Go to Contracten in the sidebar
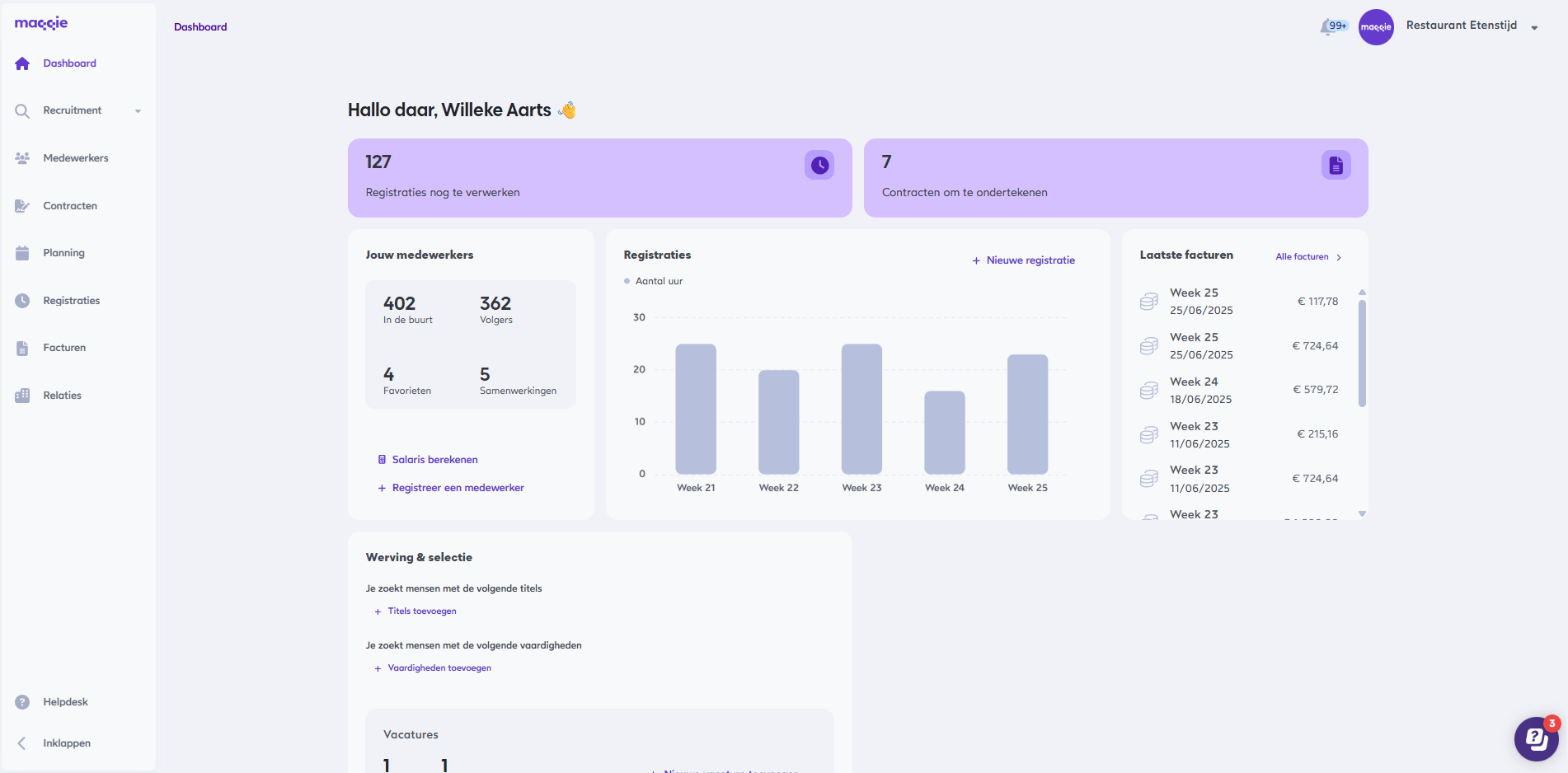 69,206
